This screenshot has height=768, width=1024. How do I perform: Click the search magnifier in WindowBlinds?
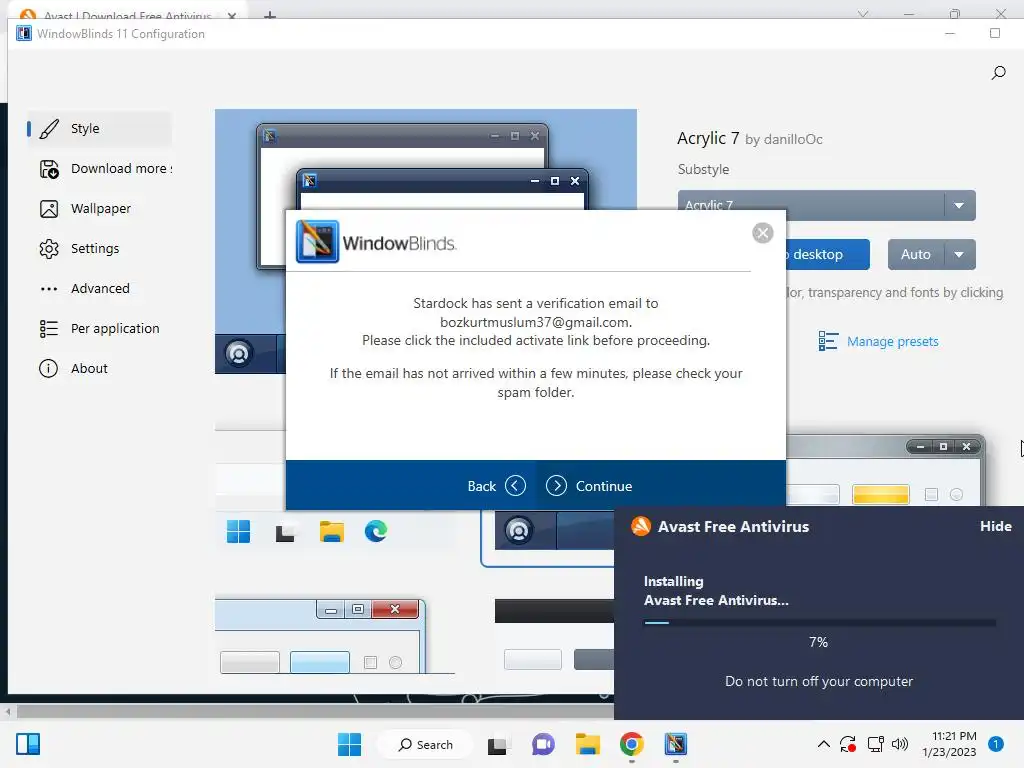coord(998,72)
